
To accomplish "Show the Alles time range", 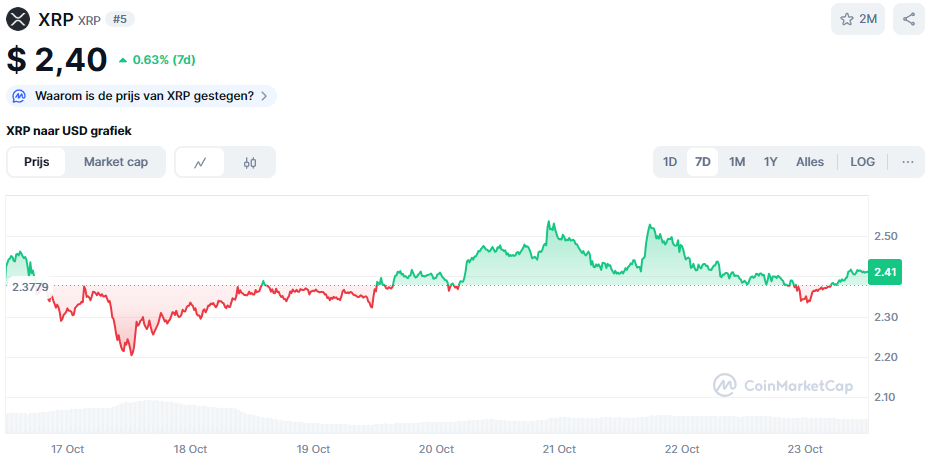I will click(x=810, y=162).
